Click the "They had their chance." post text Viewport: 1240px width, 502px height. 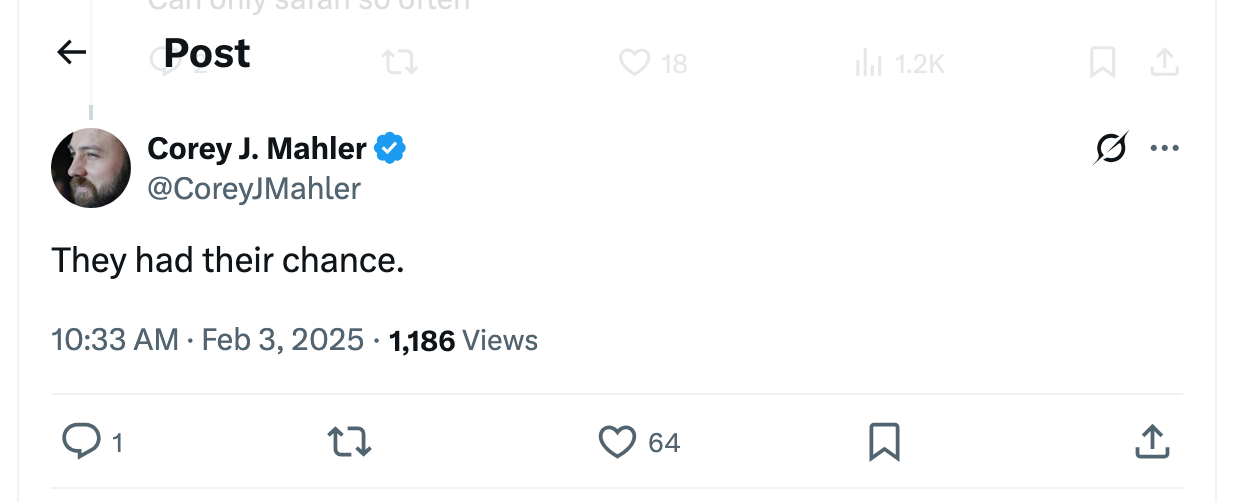click(x=228, y=261)
